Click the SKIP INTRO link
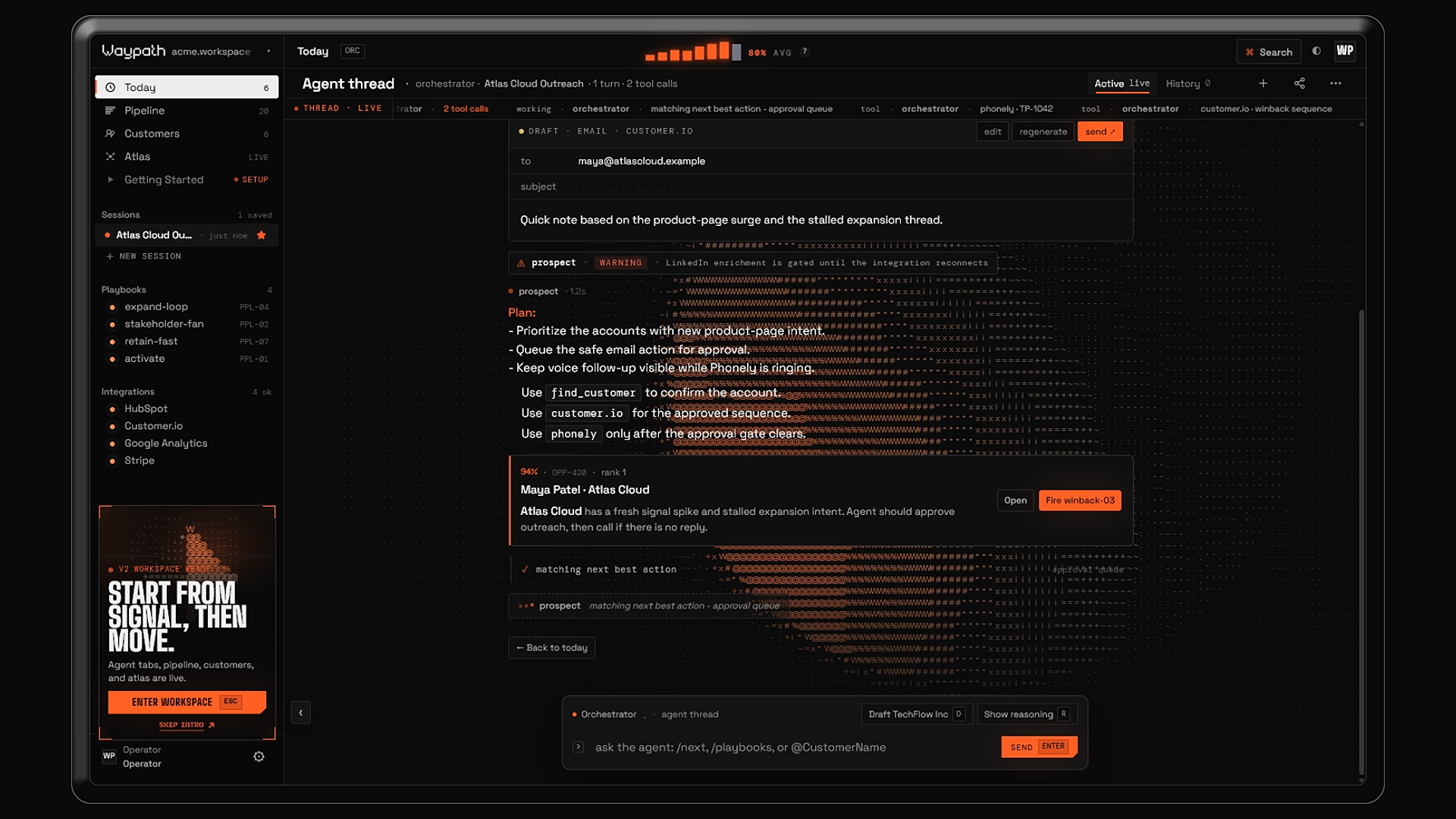 187,725
